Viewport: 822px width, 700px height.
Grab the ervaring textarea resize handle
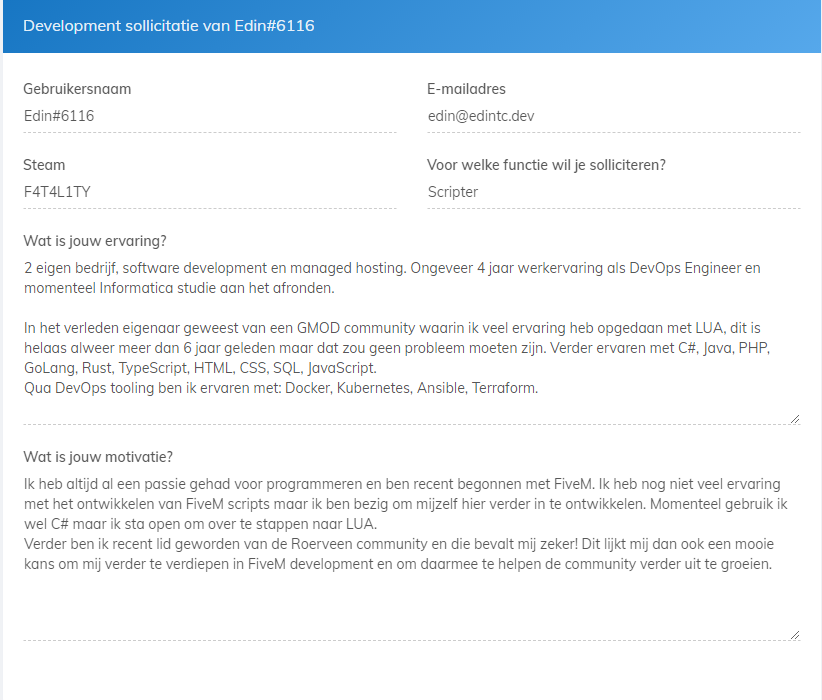(795, 419)
